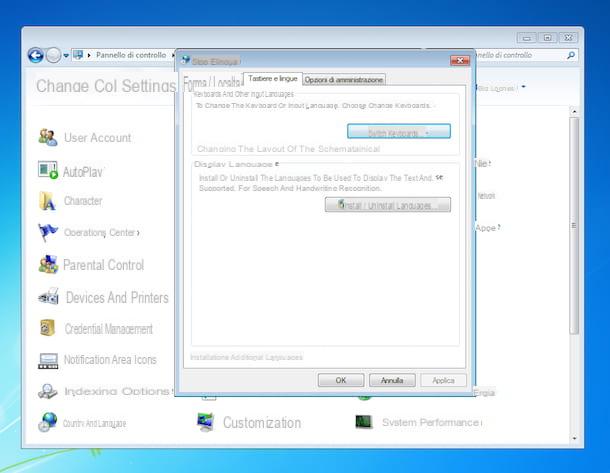The image size is (610, 473).
Task: Click the scrollbar down arrow in Control Panel
Action: pos(574,438)
